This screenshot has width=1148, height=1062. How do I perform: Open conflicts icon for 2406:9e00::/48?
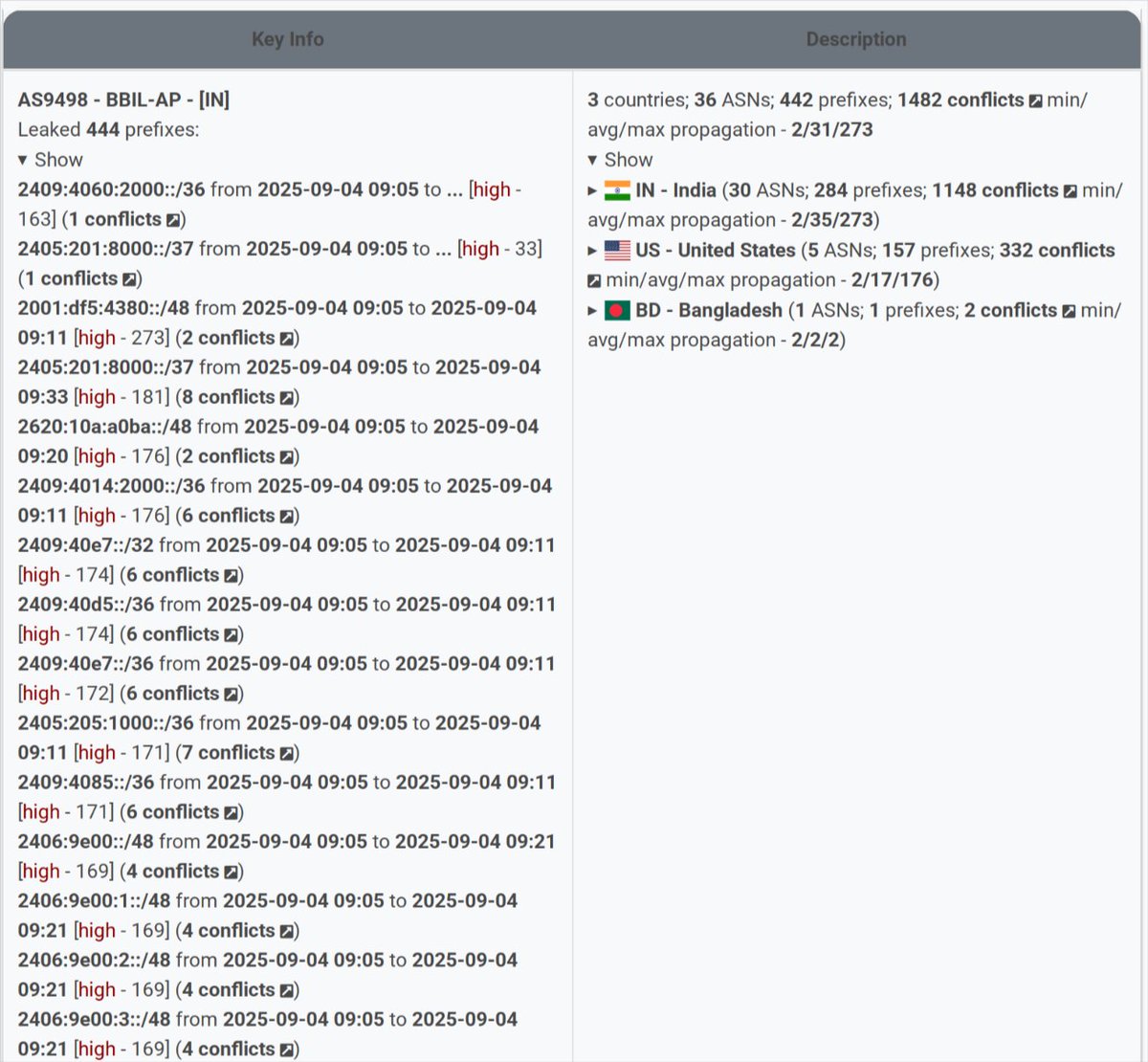pos(231,873)
